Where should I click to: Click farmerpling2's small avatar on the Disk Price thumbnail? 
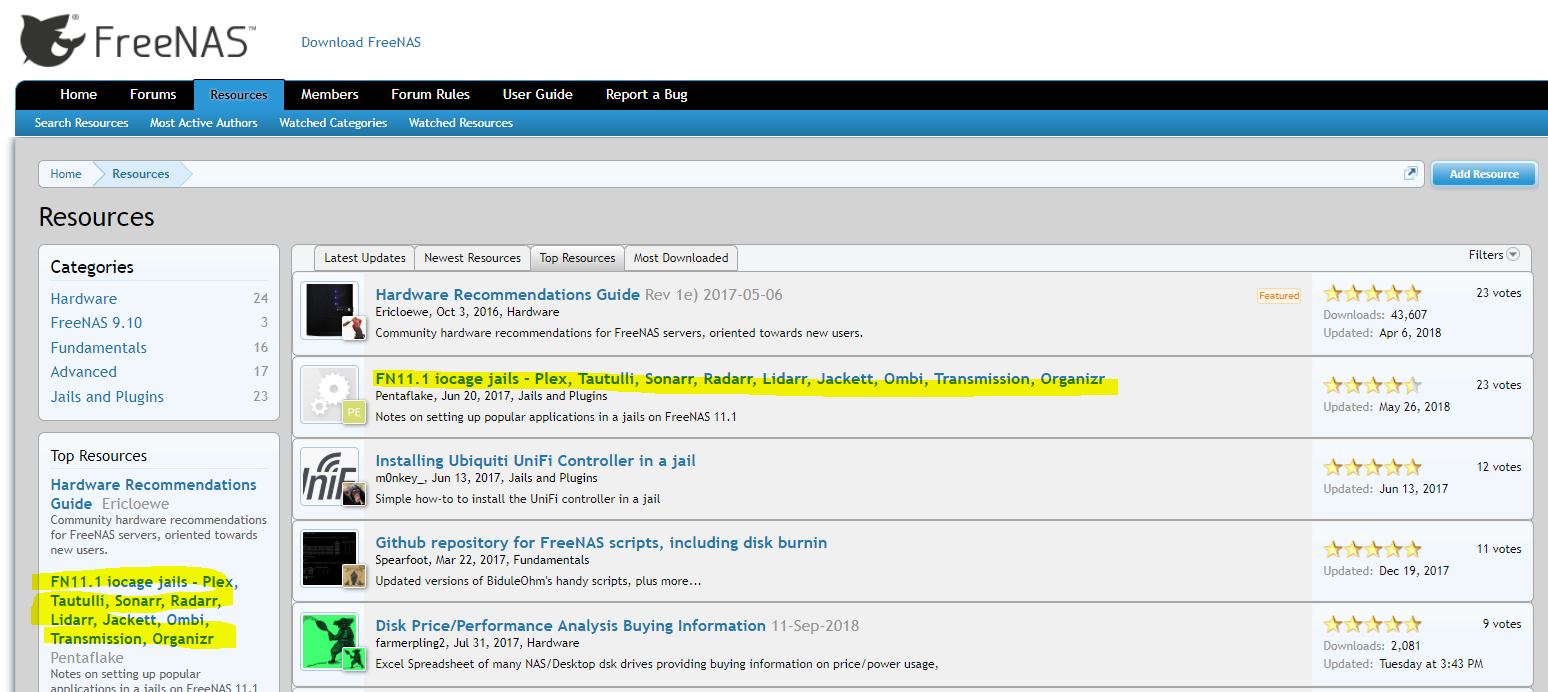click(x=353, y=659)
